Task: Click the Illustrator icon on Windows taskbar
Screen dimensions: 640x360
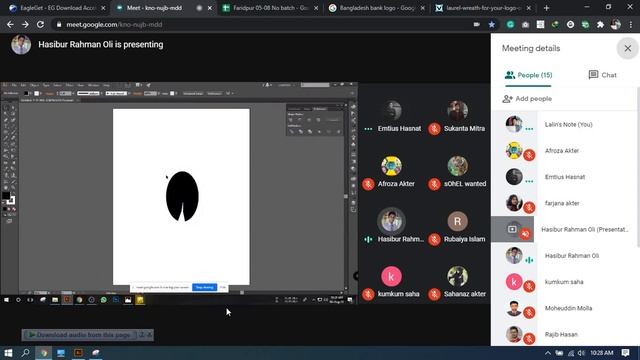Action: (x=78, y=353)
